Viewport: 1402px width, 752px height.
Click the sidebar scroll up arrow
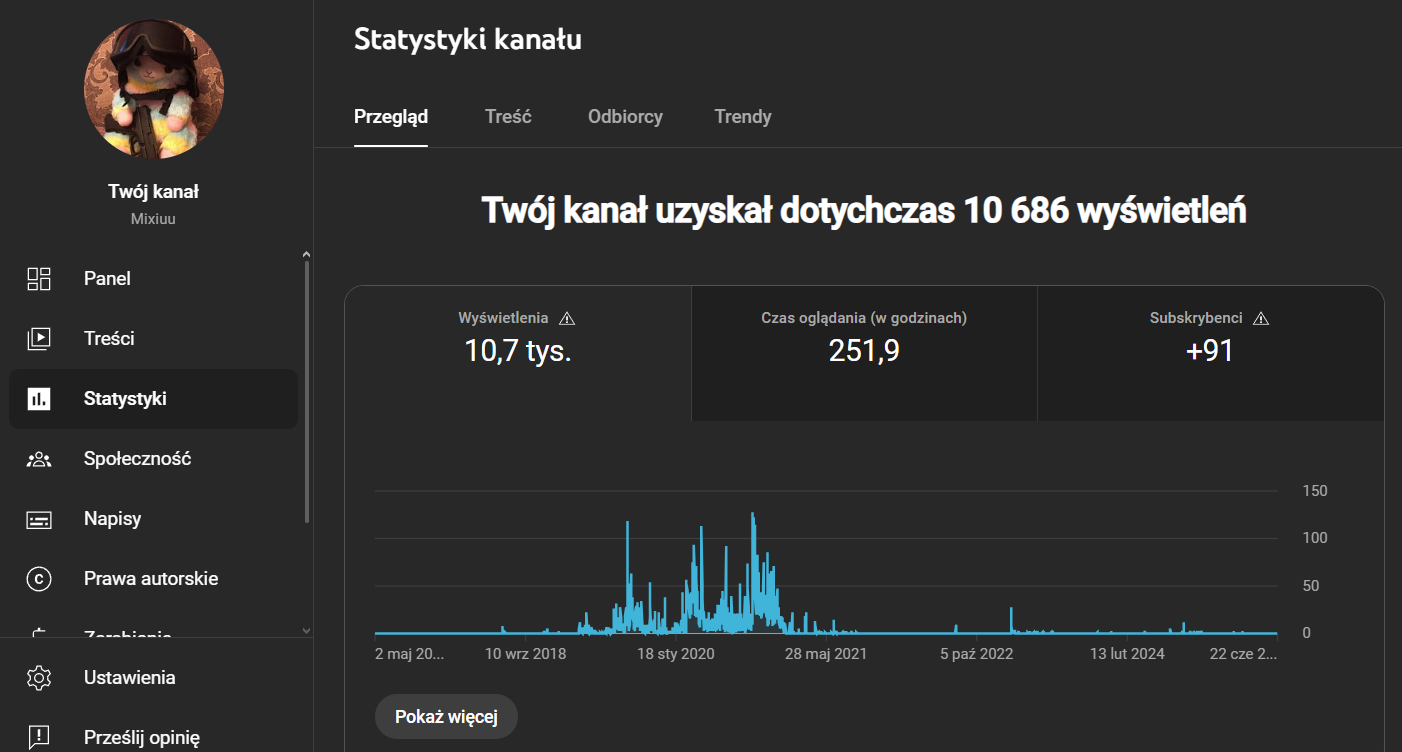coord(306,255)
